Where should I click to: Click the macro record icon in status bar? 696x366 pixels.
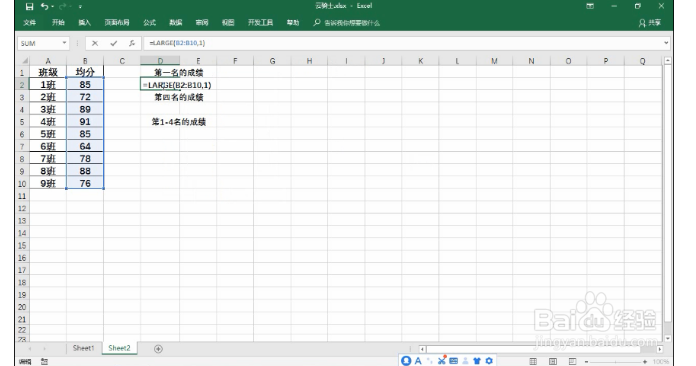pos(44,361)
